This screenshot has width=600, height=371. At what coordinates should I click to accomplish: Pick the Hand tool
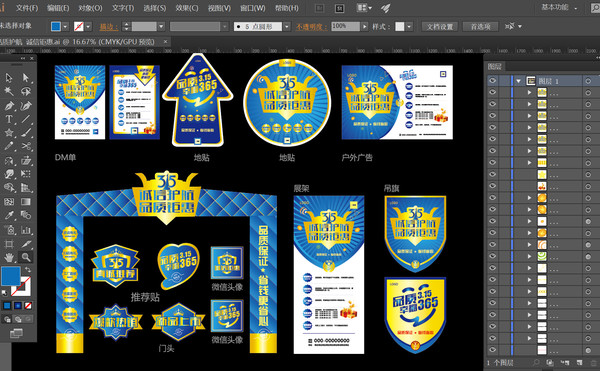point(9,257)
